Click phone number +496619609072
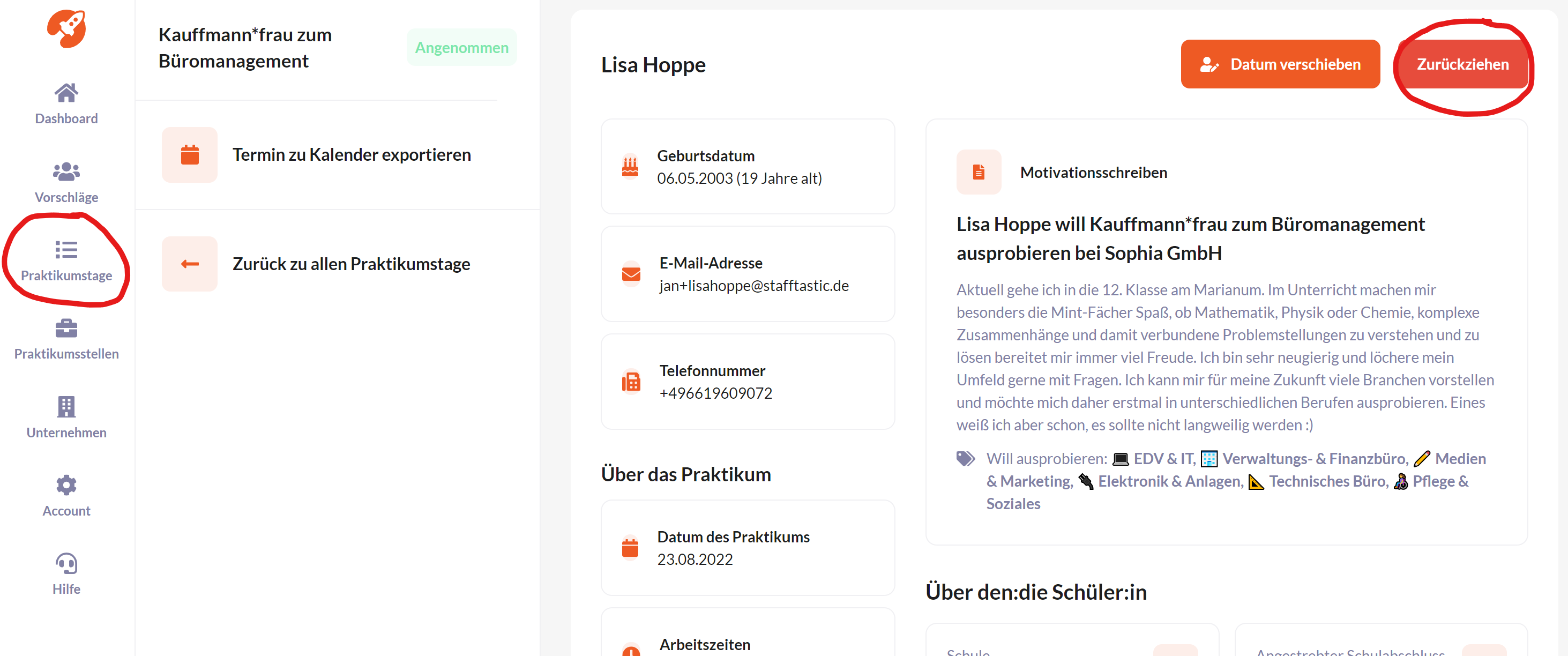This screenshot has height=656, width=1568. click(715, 393)
